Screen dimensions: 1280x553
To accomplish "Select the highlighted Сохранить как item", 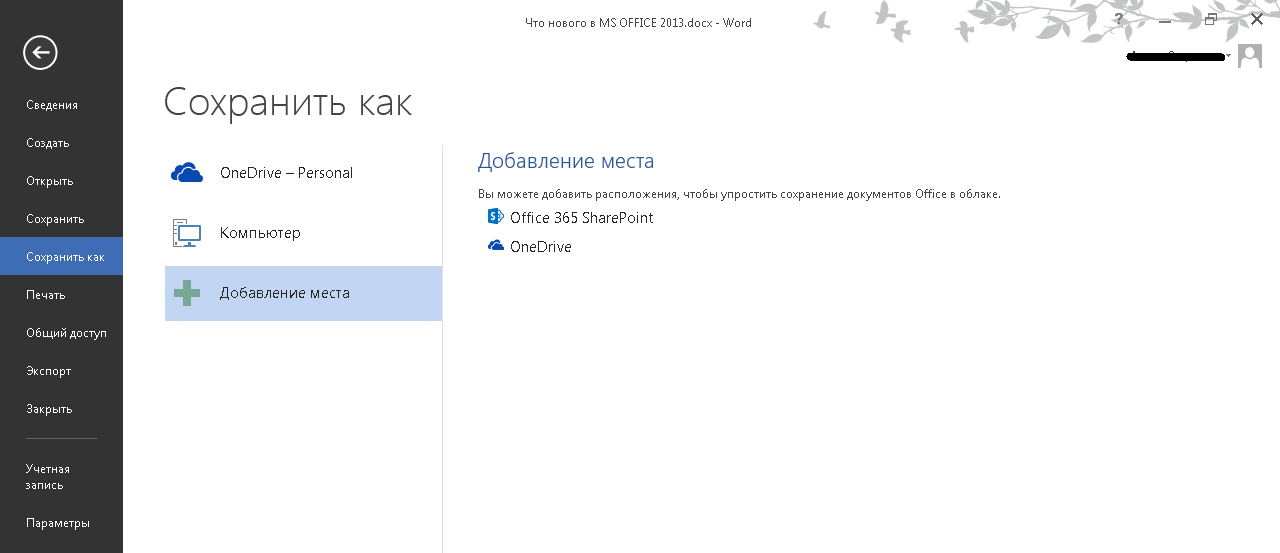I will (x=61, y=257).
